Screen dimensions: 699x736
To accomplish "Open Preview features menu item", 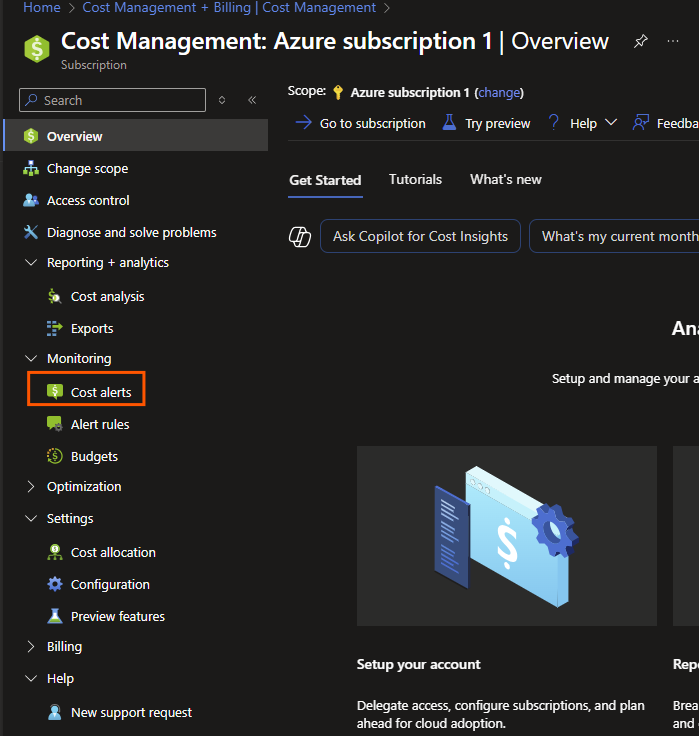I will 118,616.
